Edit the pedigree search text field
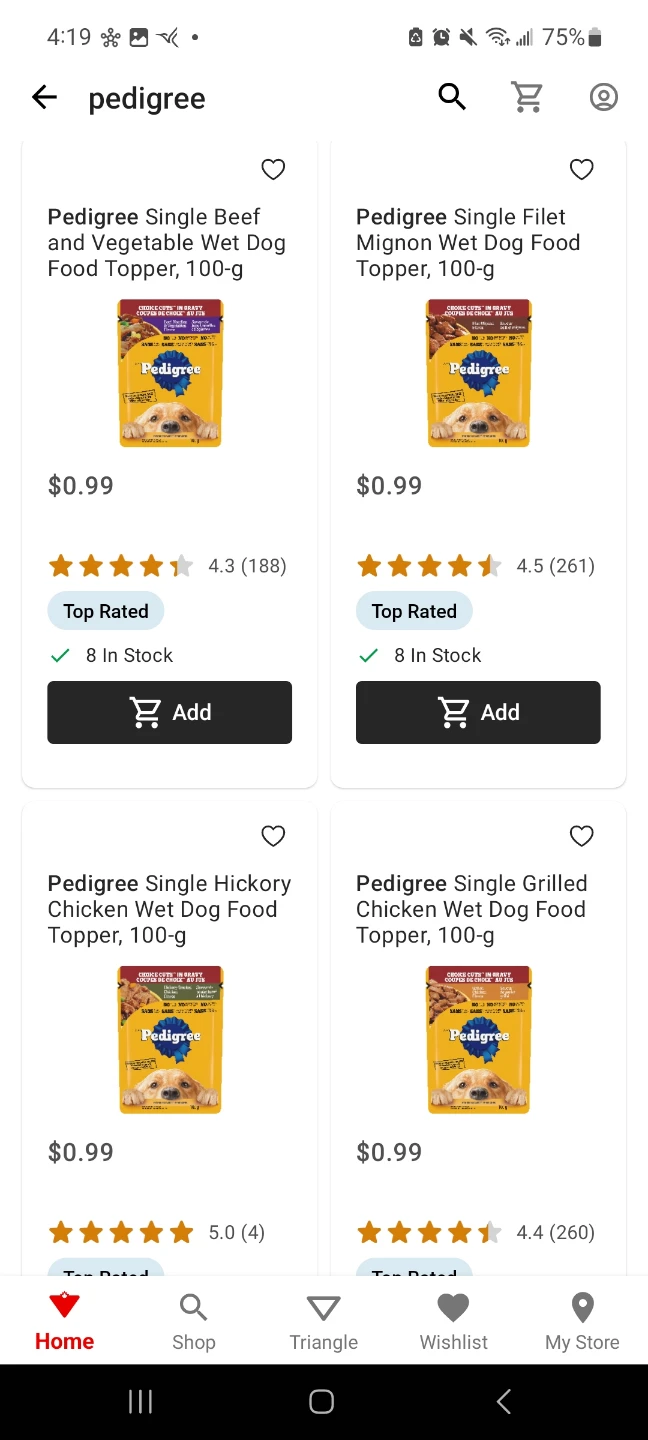This screenshot has width=648, height=1440. pos(147,97)
